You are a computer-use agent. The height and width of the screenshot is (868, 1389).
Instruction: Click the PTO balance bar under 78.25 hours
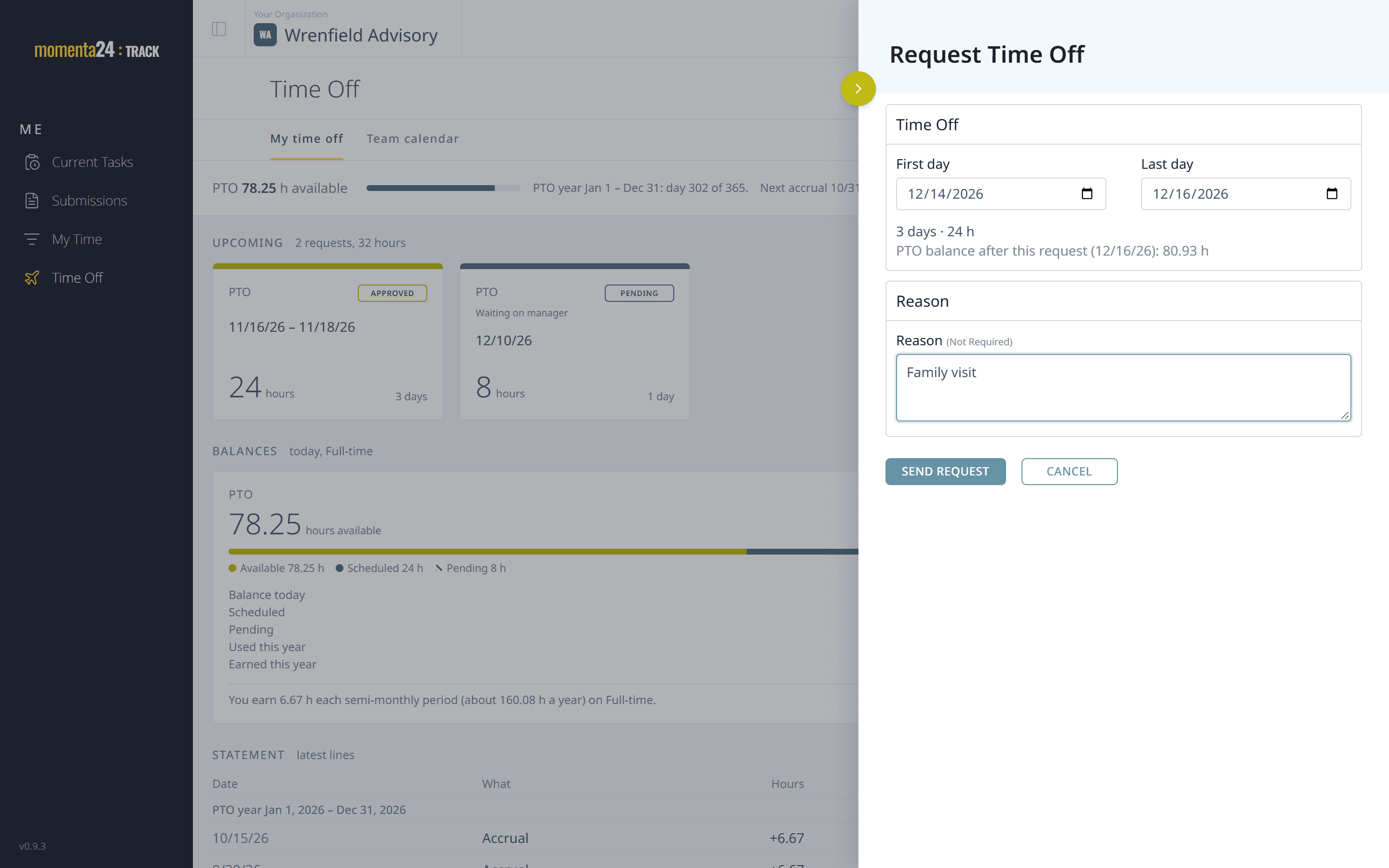(x=543, y=552)
